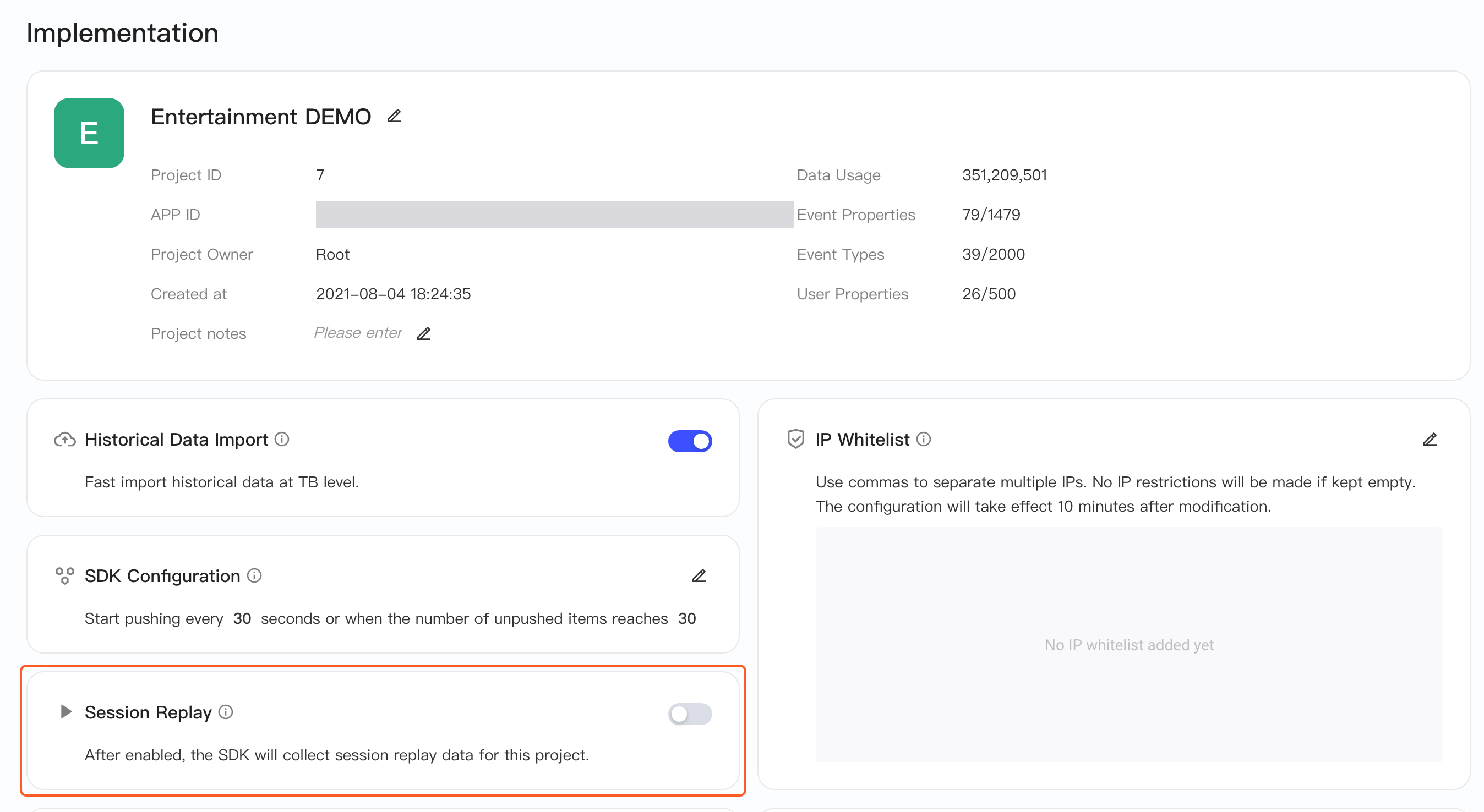Image resolution: width=1484 pixels, height=812 pixels.
Task: Edit SDK Configuration using its pencil icon
Action: coord(699,576)
